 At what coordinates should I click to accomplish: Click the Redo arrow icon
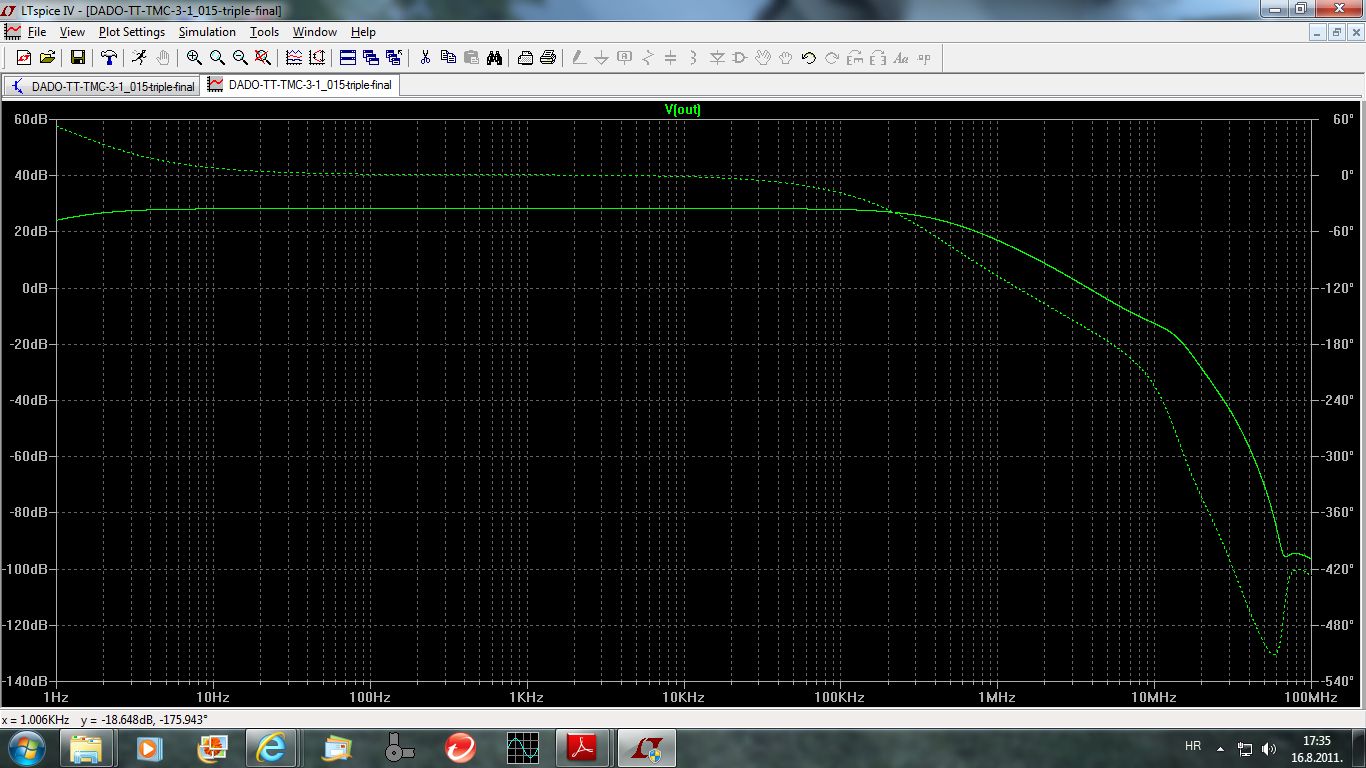click(x=832, y=58)
